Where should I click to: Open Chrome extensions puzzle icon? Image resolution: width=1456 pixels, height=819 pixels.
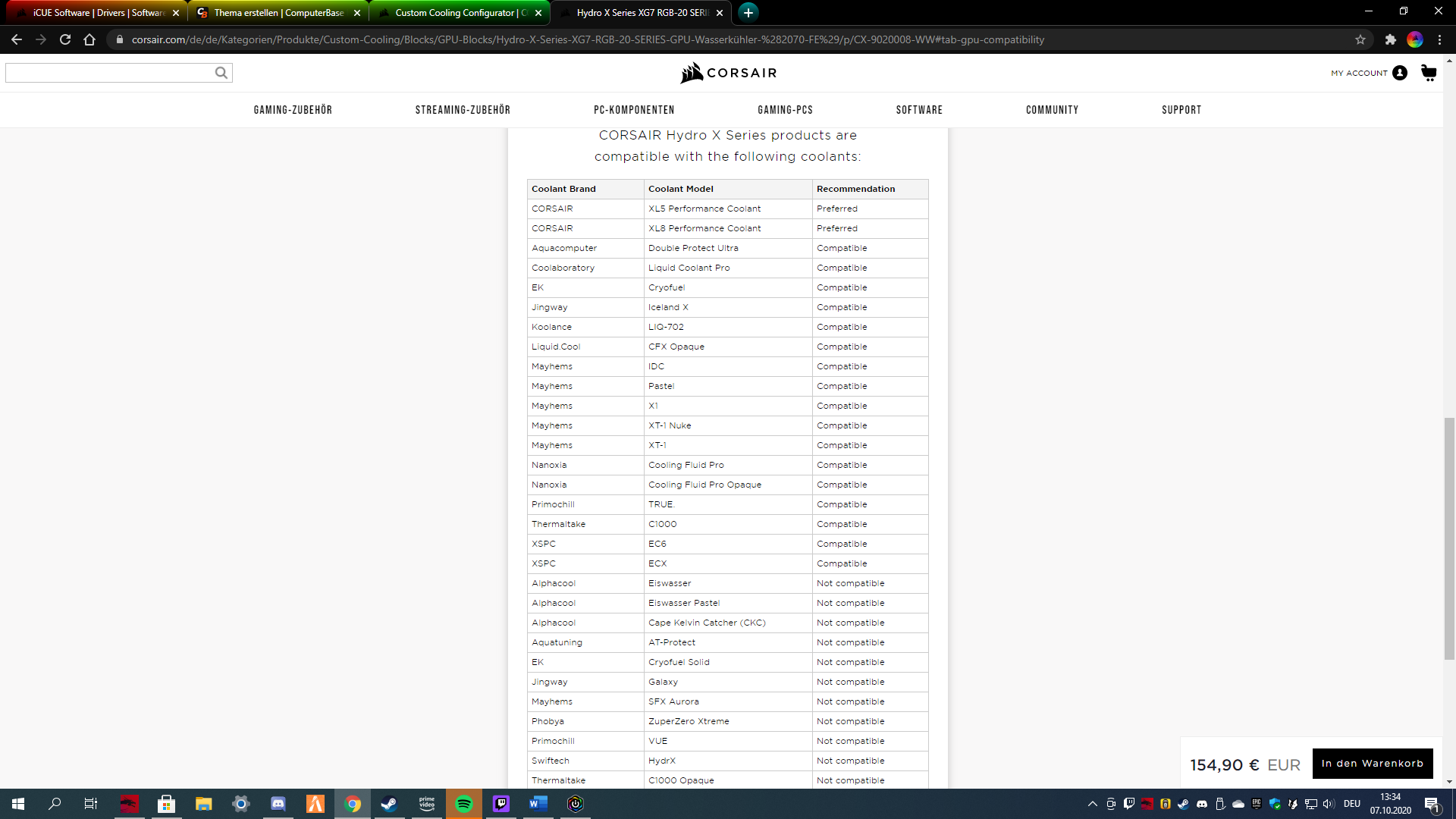pyautogui.click(x=1390, y=39)
